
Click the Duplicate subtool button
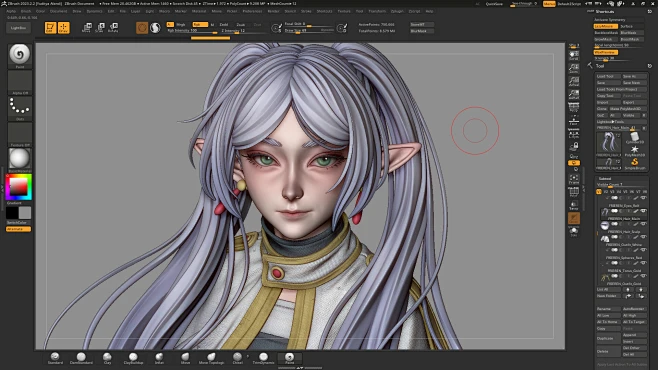tap(608, 338)
